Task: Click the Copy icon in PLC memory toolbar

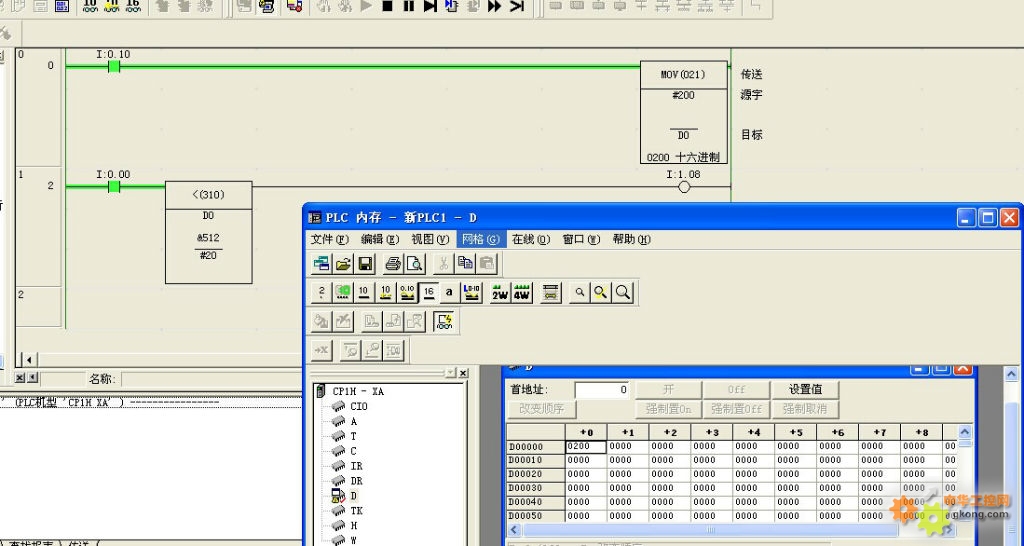Action: point(465,264)
